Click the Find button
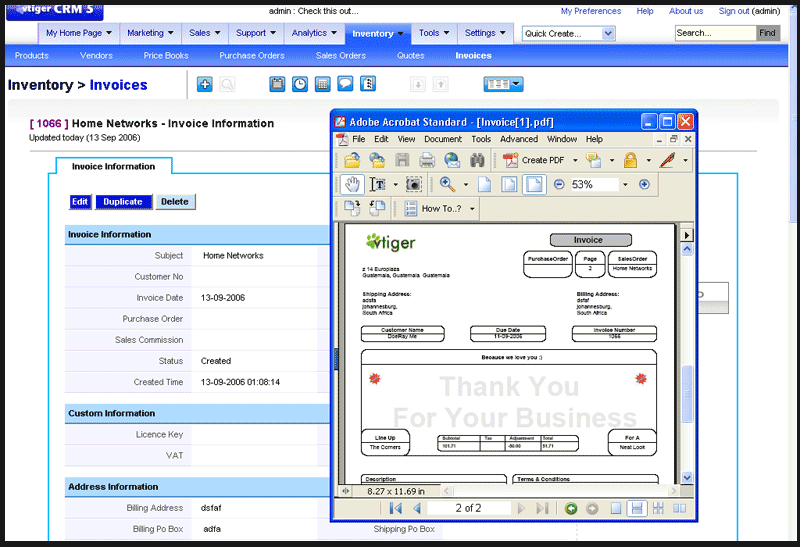 pyautogui.click(x=767, y=33)
